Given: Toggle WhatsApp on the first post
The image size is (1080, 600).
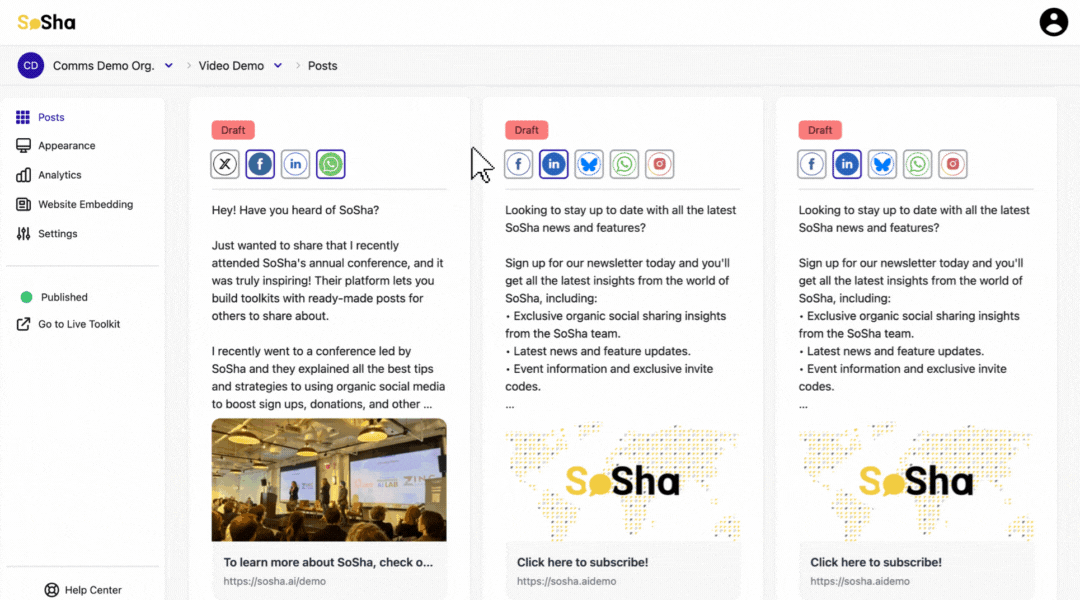Looking at the screenshot, I should click(x=331, y=164).
